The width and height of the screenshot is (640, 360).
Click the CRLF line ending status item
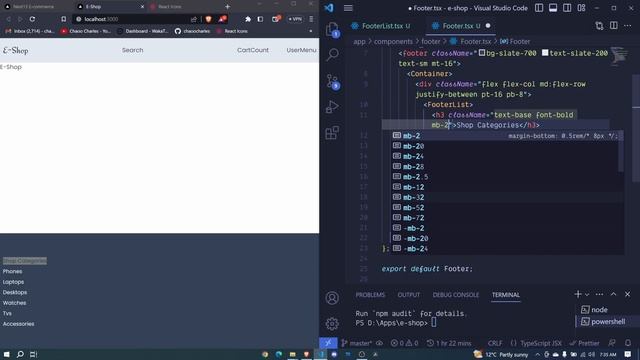(495, 343)
